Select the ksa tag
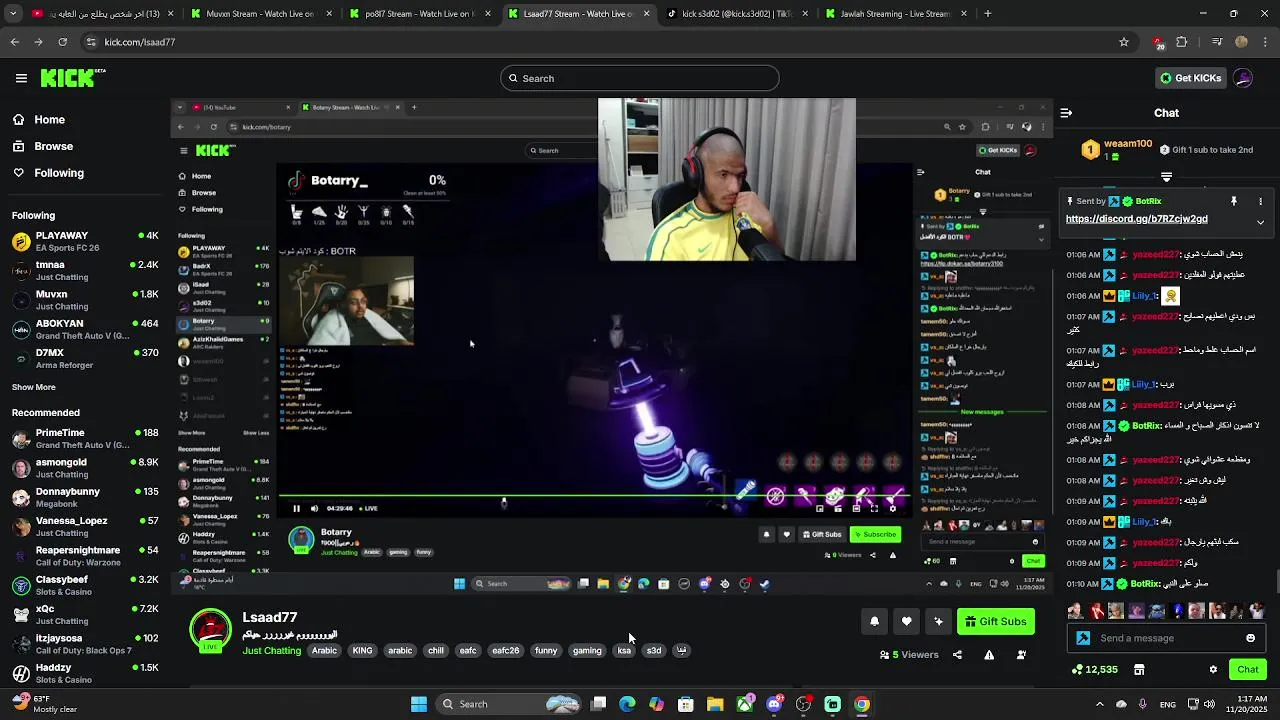This screenshot has height=720, width=1280. [x=624, y=650]
